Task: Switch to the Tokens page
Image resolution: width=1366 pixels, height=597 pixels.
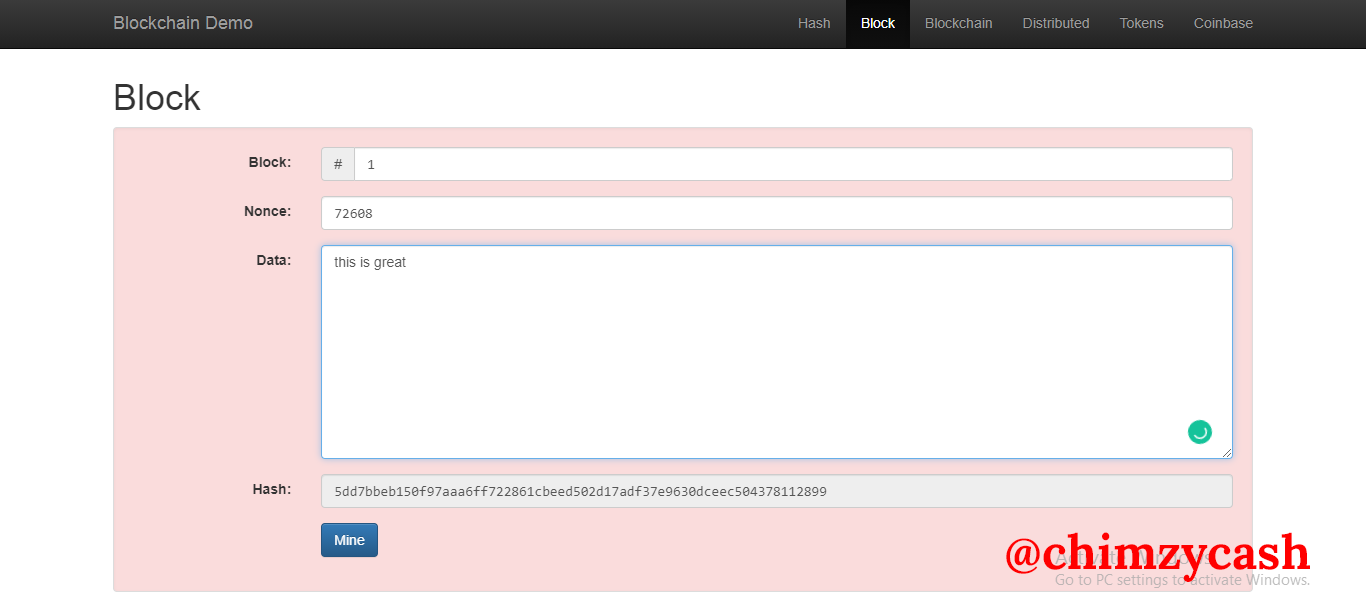Action: [1141, 23]
